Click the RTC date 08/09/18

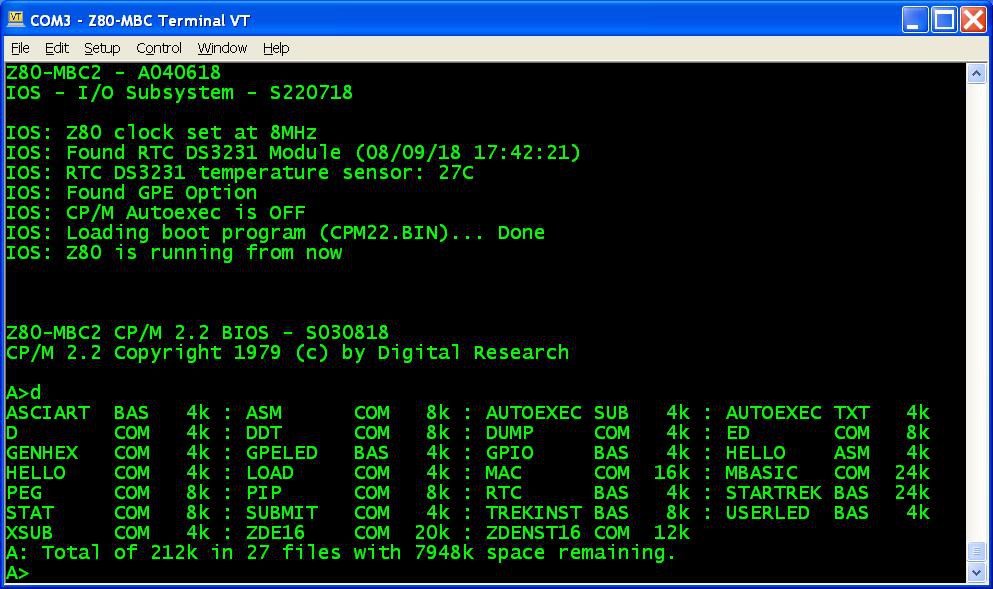coord(414,153)
